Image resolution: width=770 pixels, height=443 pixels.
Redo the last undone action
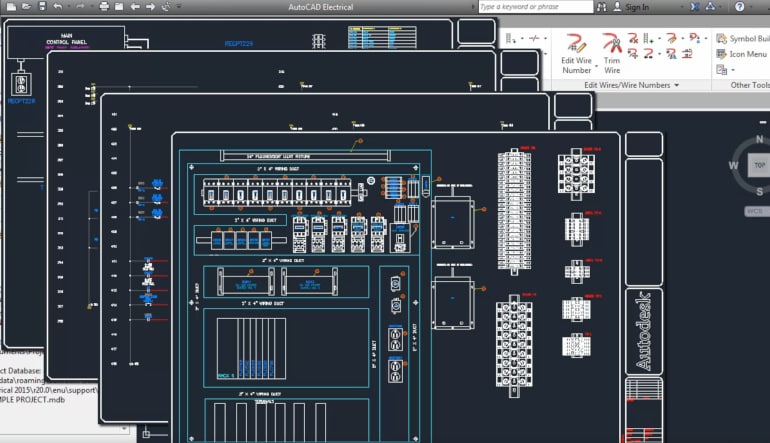click(80, 7)
